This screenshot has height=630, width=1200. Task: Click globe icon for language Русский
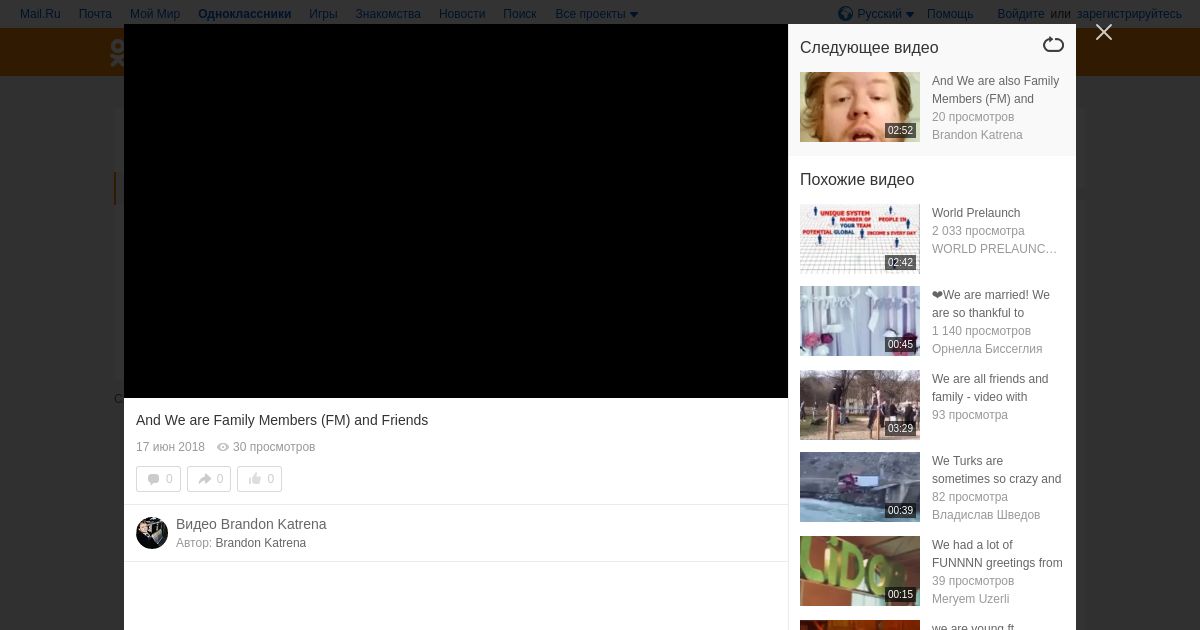point(845,14)
